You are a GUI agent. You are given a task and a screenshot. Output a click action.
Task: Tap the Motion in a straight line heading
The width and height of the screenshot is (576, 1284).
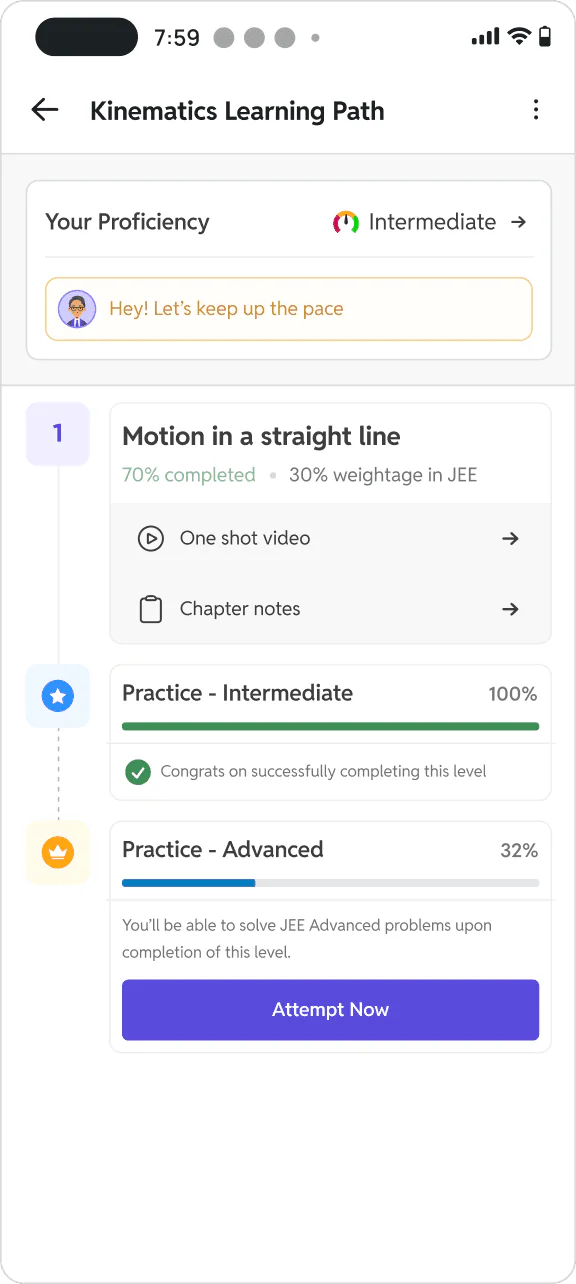point(261,437)
